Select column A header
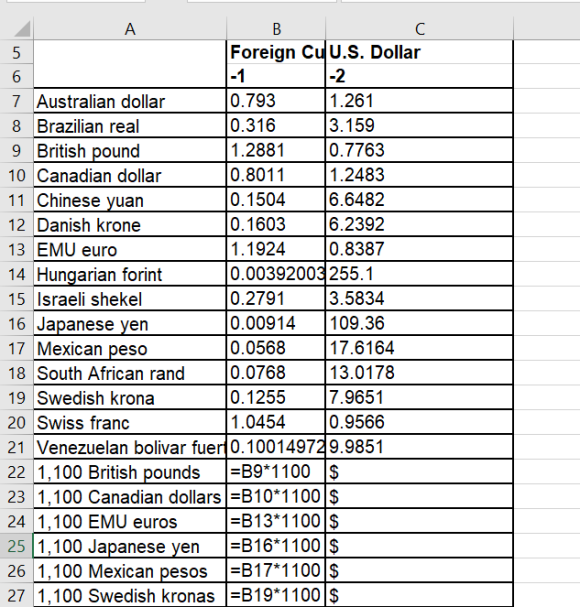580x607 pixels. (130, 29)
